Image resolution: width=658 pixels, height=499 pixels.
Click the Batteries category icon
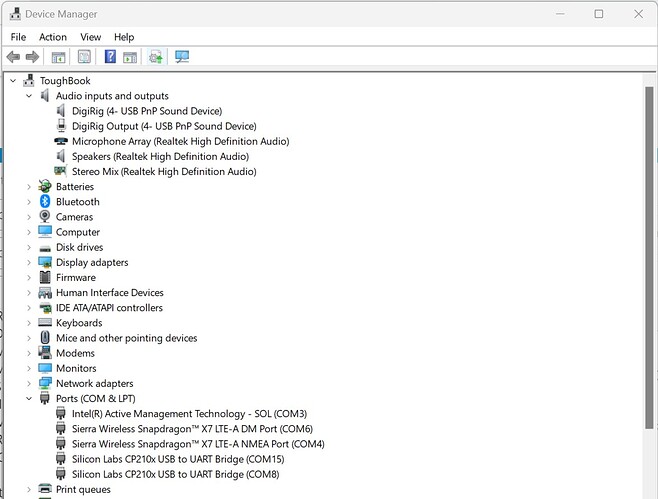45,186
